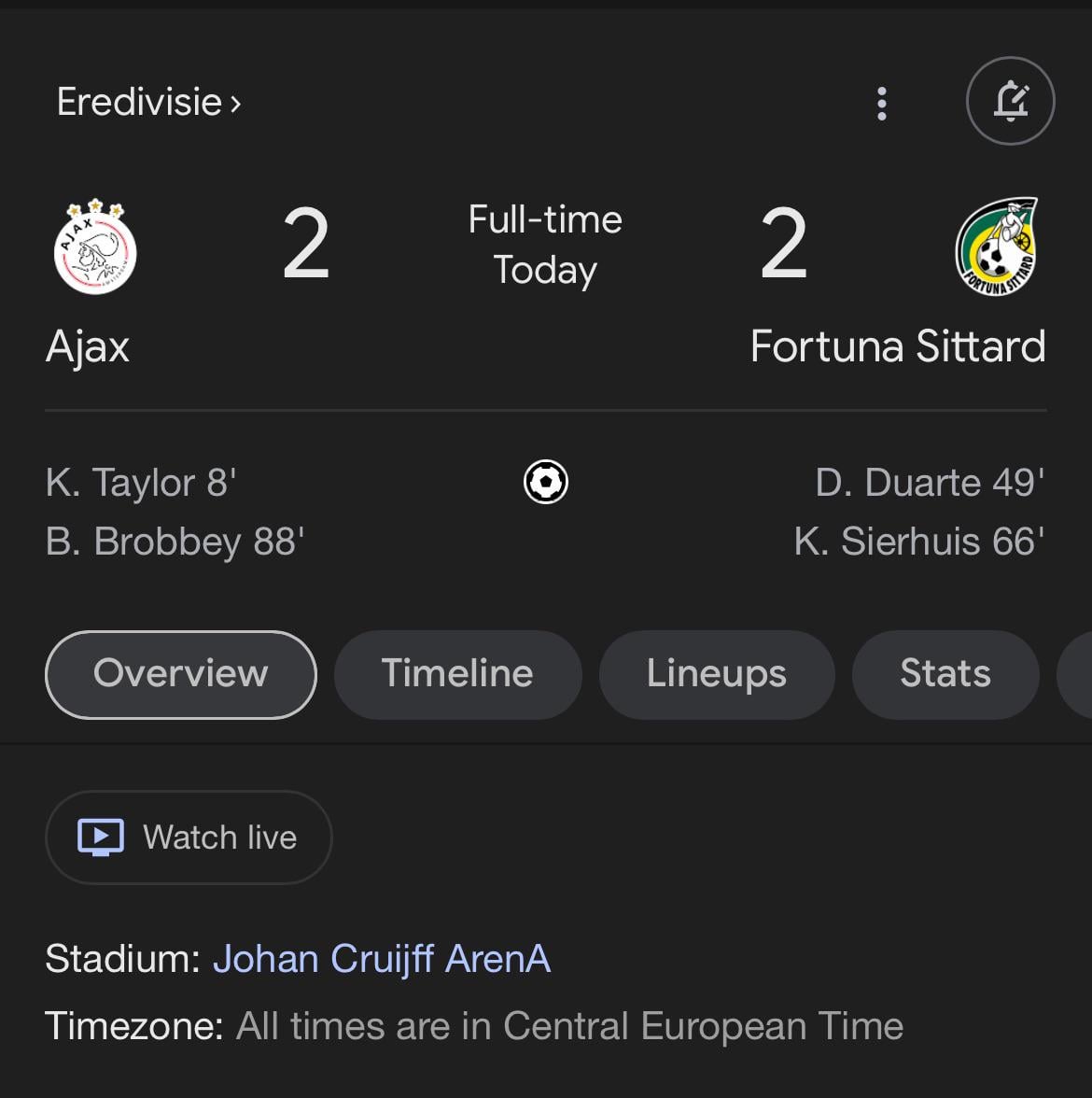Open the Eredivisie league chevron
Image resolution: width=1092 pixels, height=1098 pixels.
coord(236,105)
